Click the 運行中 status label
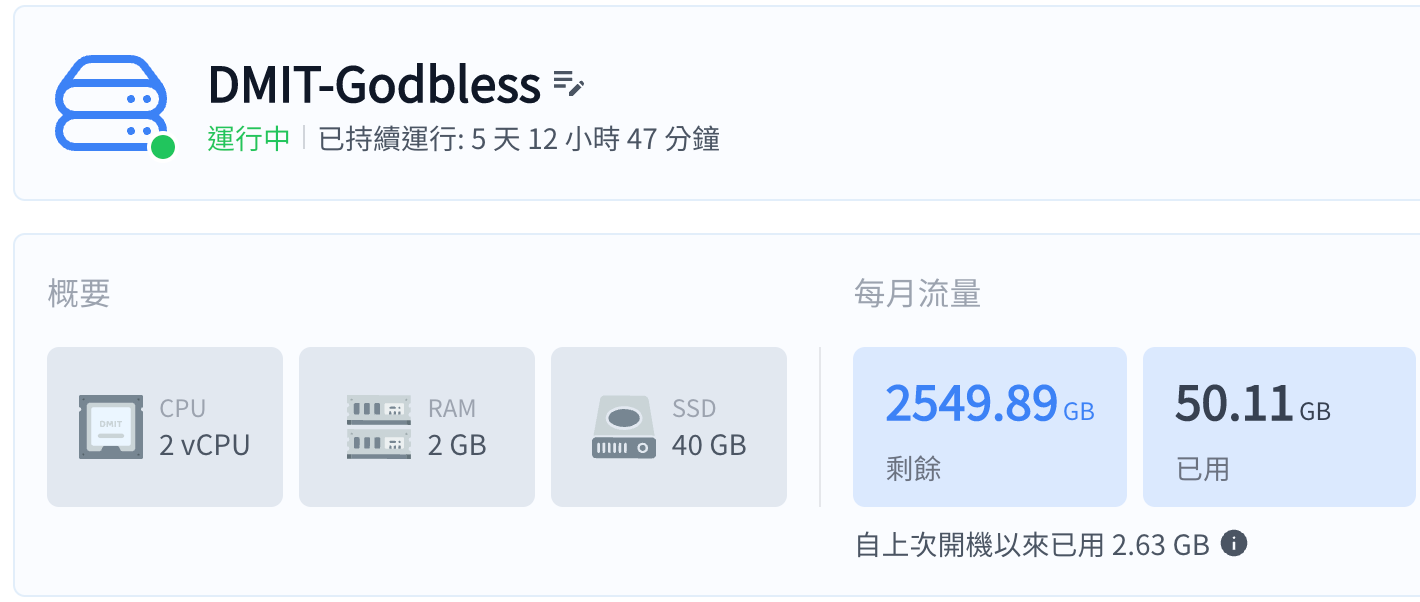This screenshot has width=1420, height=602. pyautogui.click(x=249, y=139)
